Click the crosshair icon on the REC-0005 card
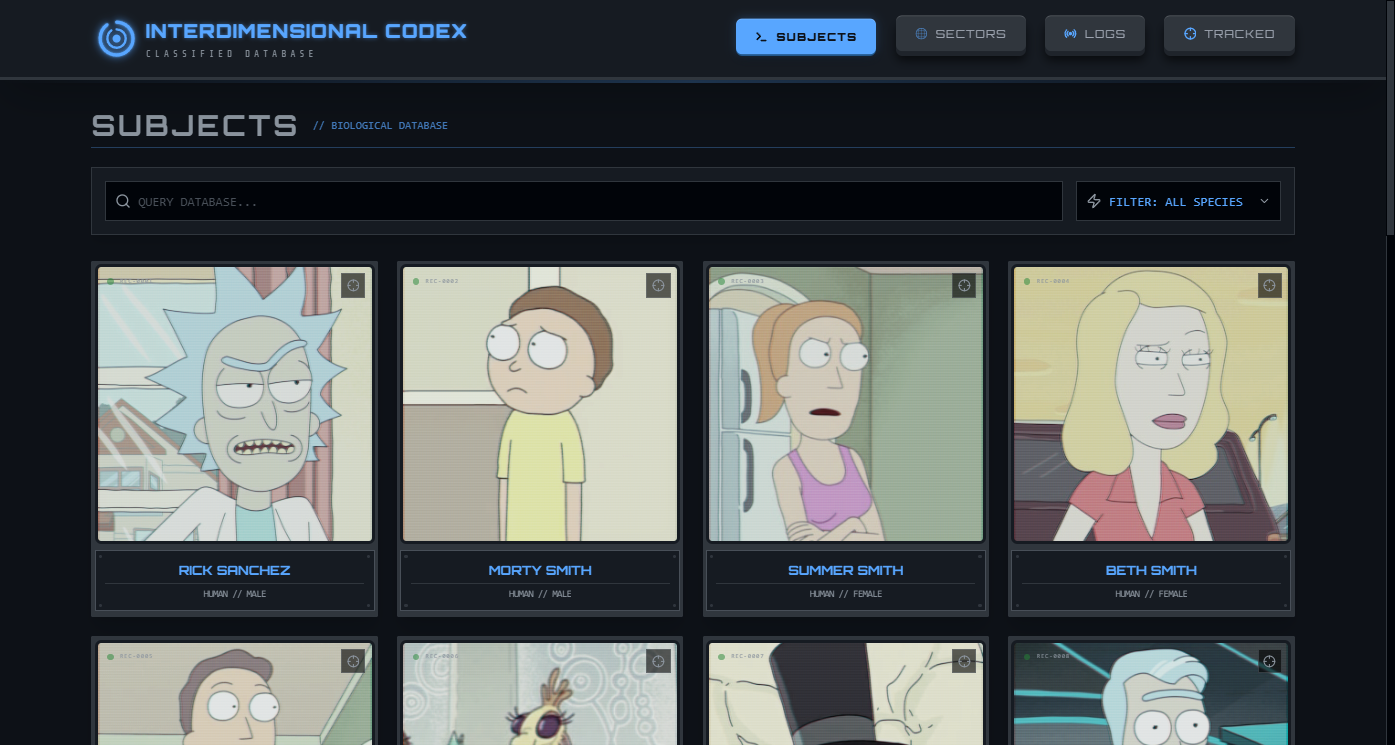This screenshot has width=1395, height=745. (353, 661)
